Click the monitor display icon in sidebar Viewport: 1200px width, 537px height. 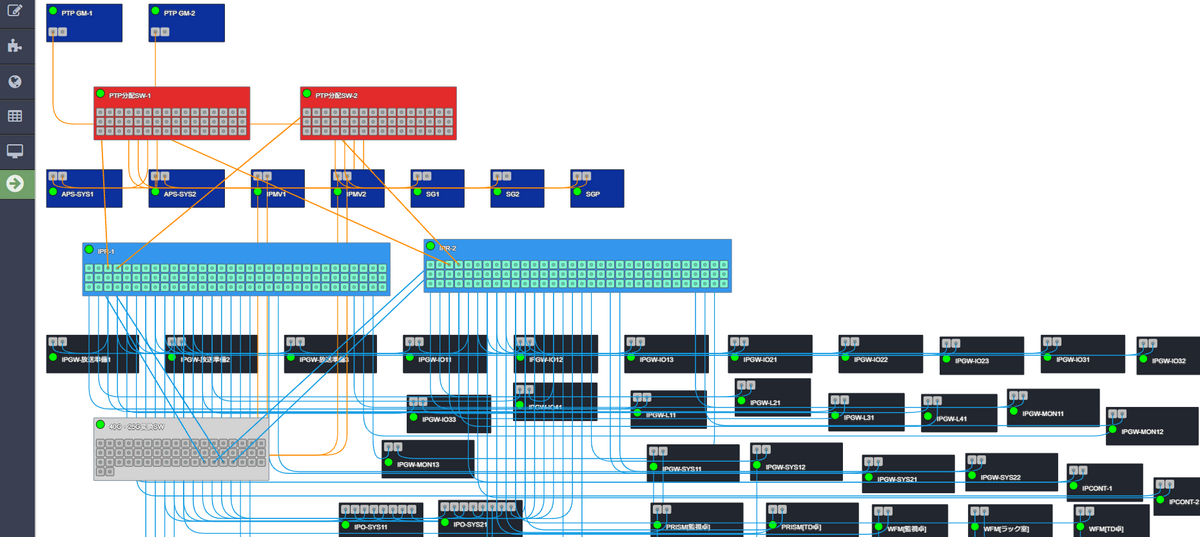(x=15, y=151)
